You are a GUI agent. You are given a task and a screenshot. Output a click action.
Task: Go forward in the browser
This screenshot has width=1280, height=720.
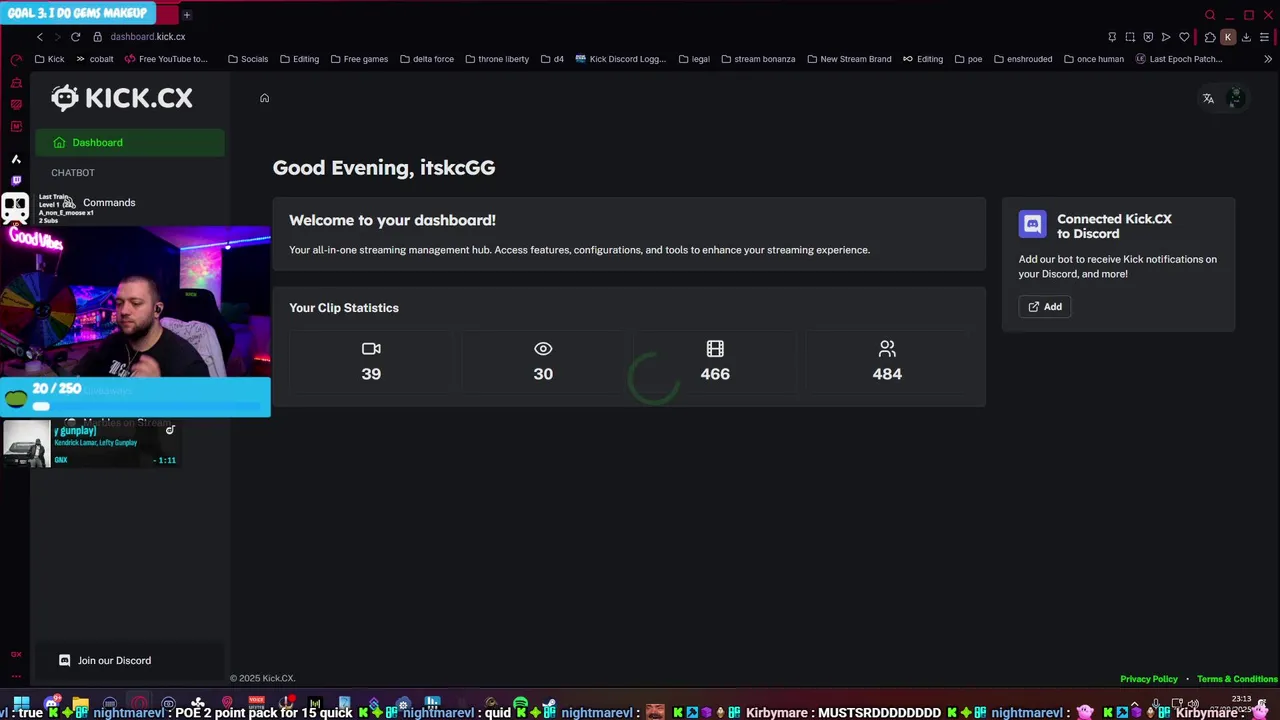tap(57, 37)
